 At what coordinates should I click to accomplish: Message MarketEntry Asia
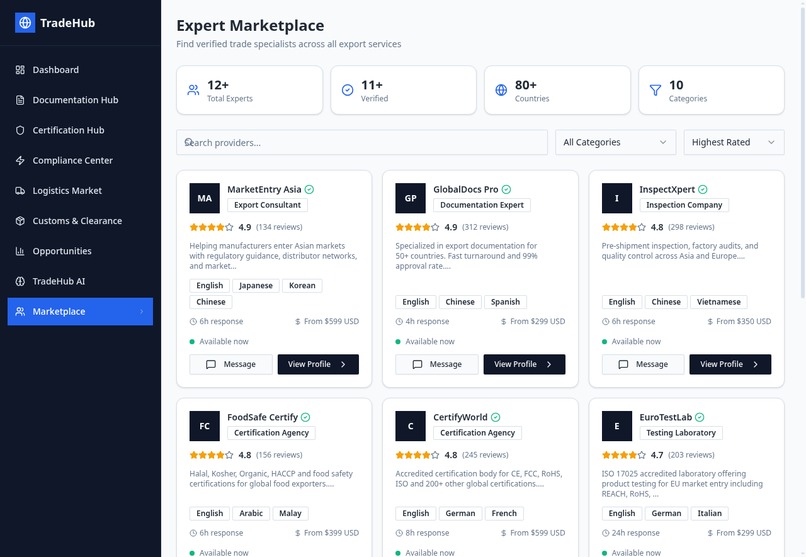pos(231,364)
